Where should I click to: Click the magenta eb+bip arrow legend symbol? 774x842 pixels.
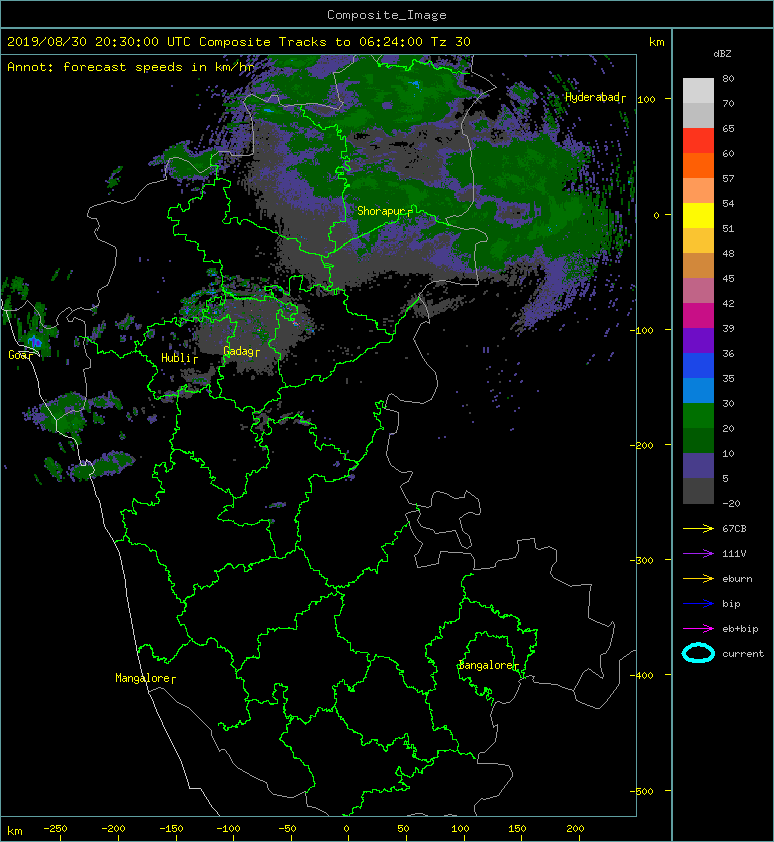point(698,628)
